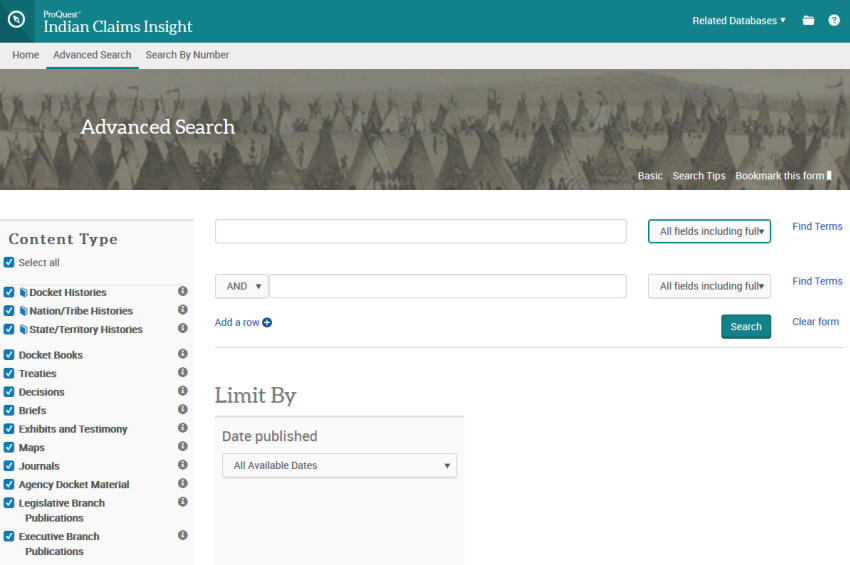Uncheck the Treaties checkbox
850x565 pixels.
[9, 373]
